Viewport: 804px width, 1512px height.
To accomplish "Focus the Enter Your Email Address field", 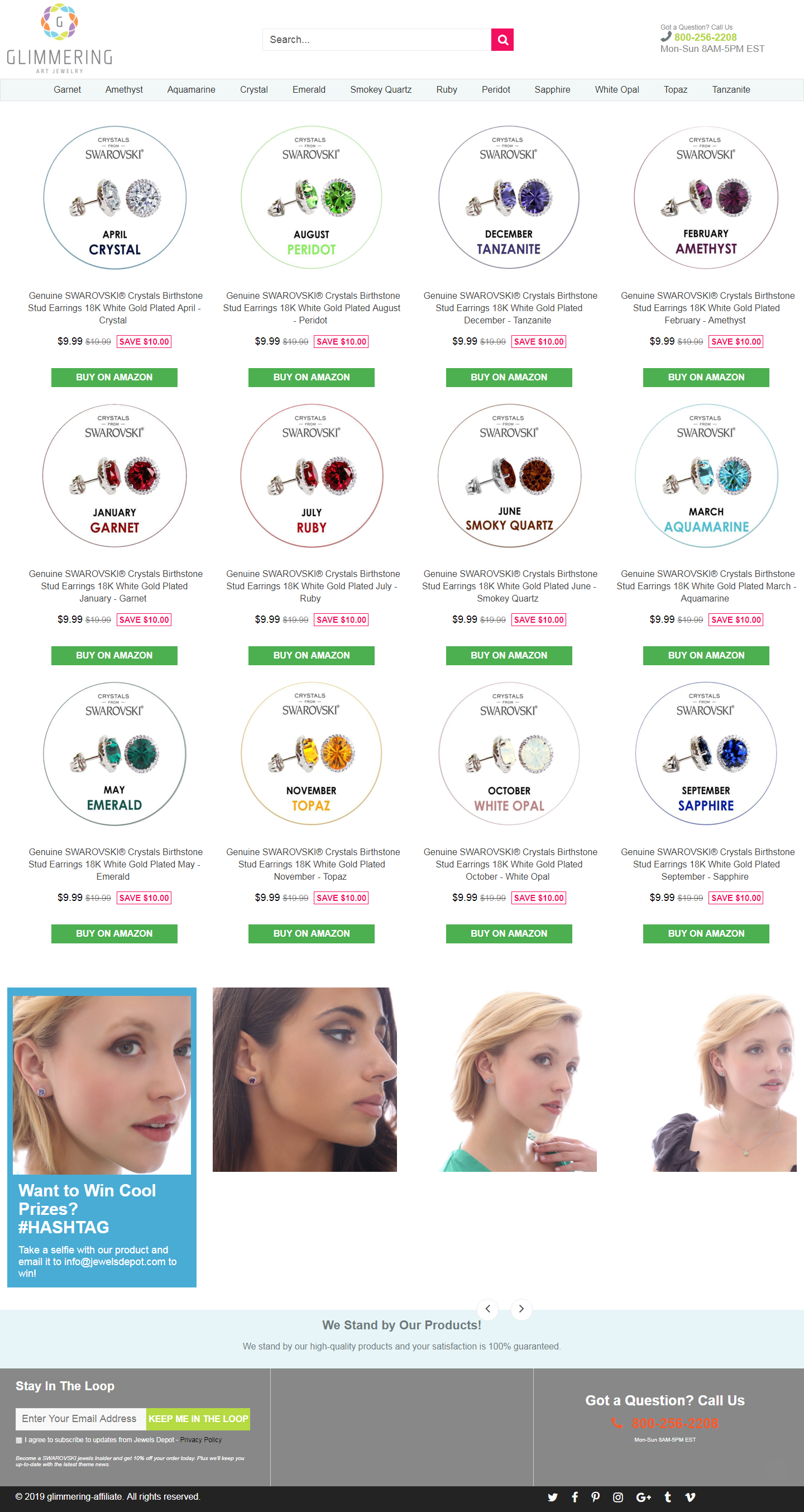I will pyautogui.click(x=81, y=1419).
